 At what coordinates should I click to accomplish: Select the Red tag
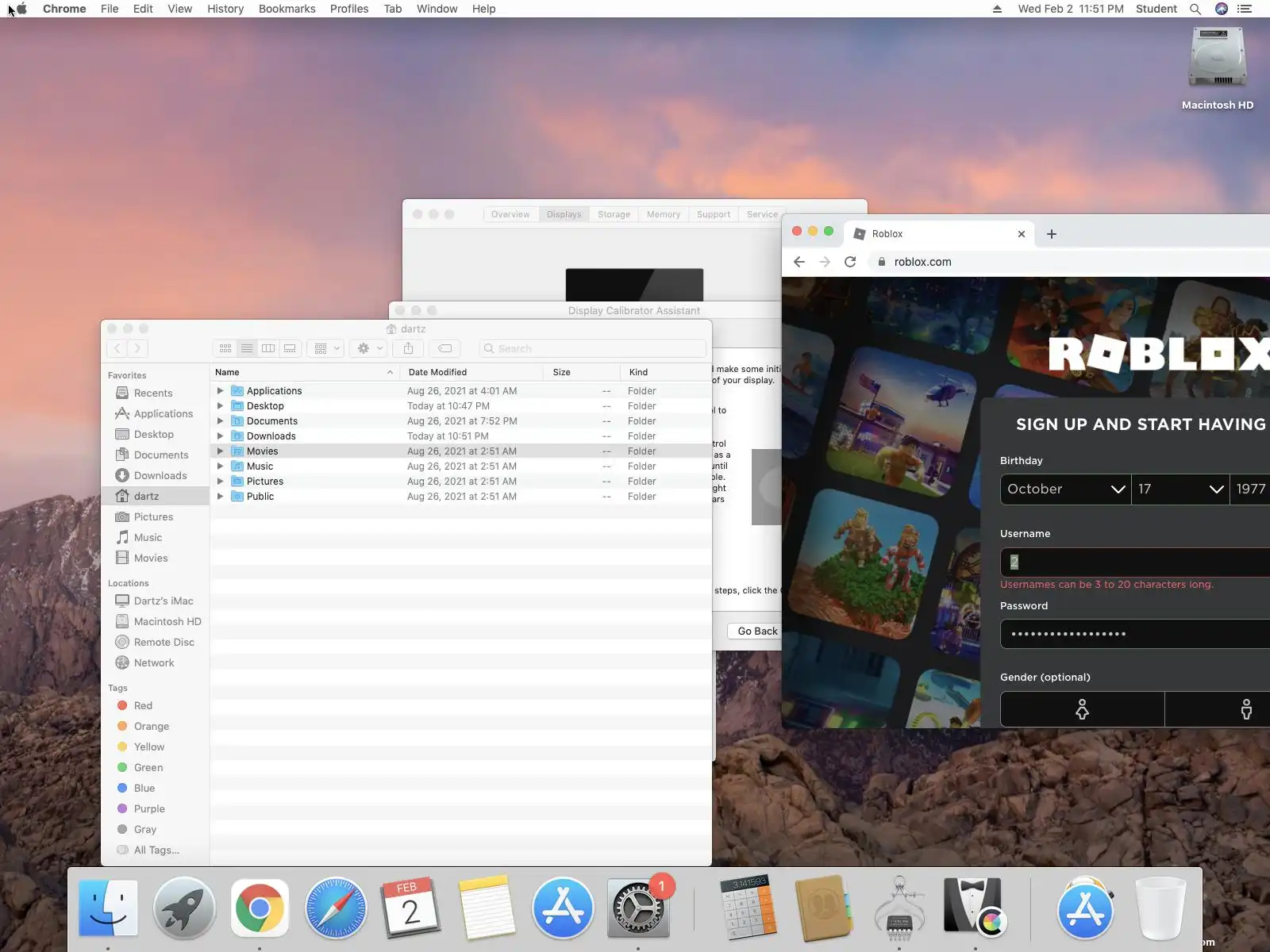coord(143,705)
